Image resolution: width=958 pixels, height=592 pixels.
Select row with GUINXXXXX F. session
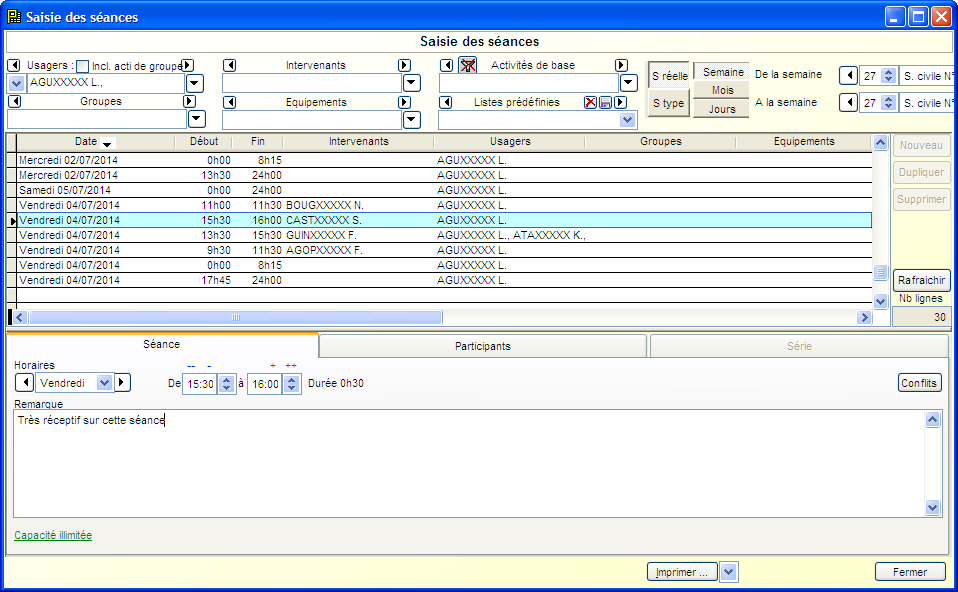click(444, 235)
